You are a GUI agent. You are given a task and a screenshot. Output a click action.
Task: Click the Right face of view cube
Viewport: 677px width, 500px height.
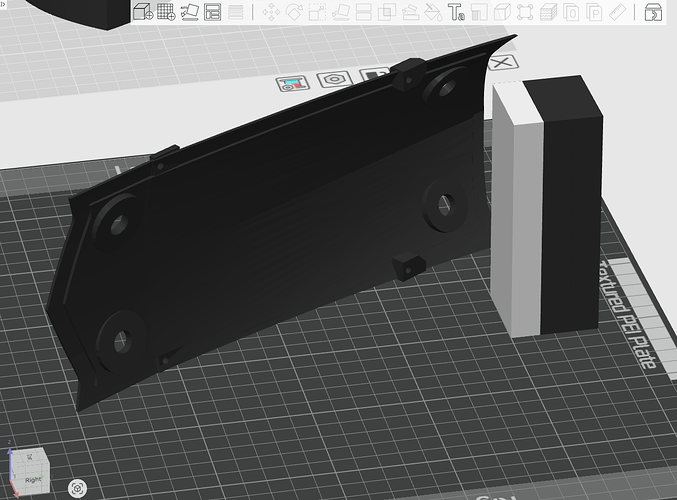click(32, 480)
